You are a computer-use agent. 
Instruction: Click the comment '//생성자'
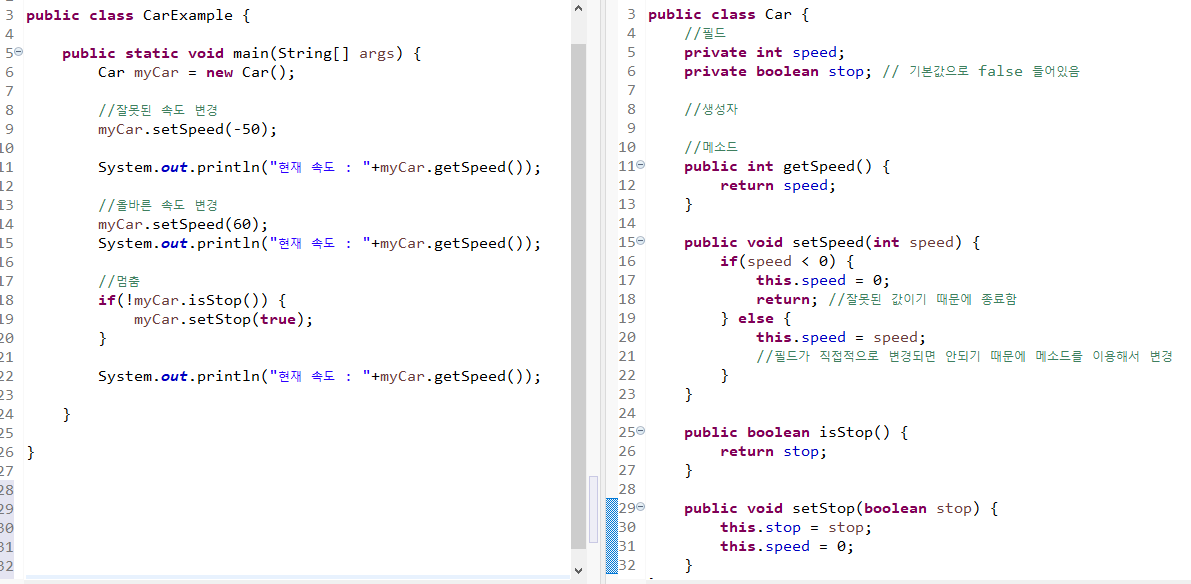coord(711,109)
